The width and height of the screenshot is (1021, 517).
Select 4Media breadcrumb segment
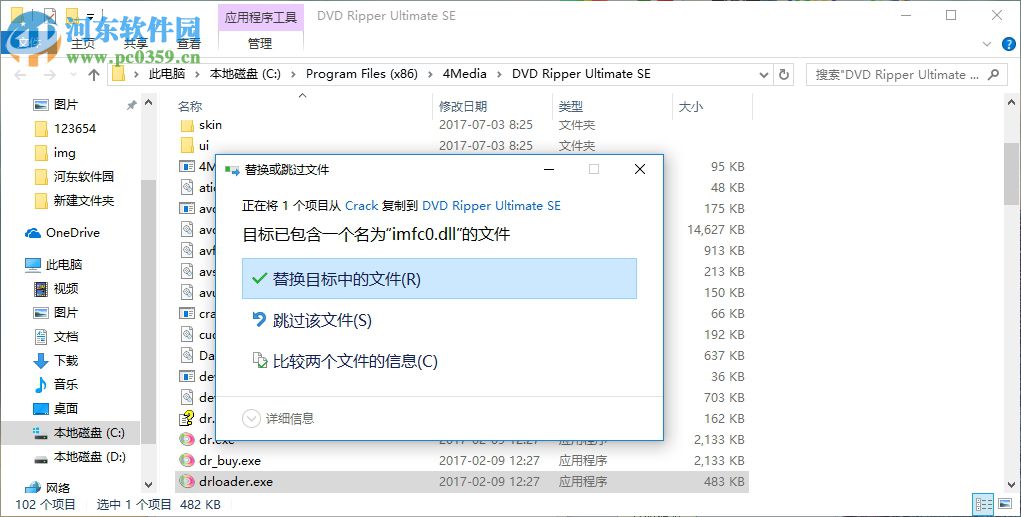pos(464,74)
